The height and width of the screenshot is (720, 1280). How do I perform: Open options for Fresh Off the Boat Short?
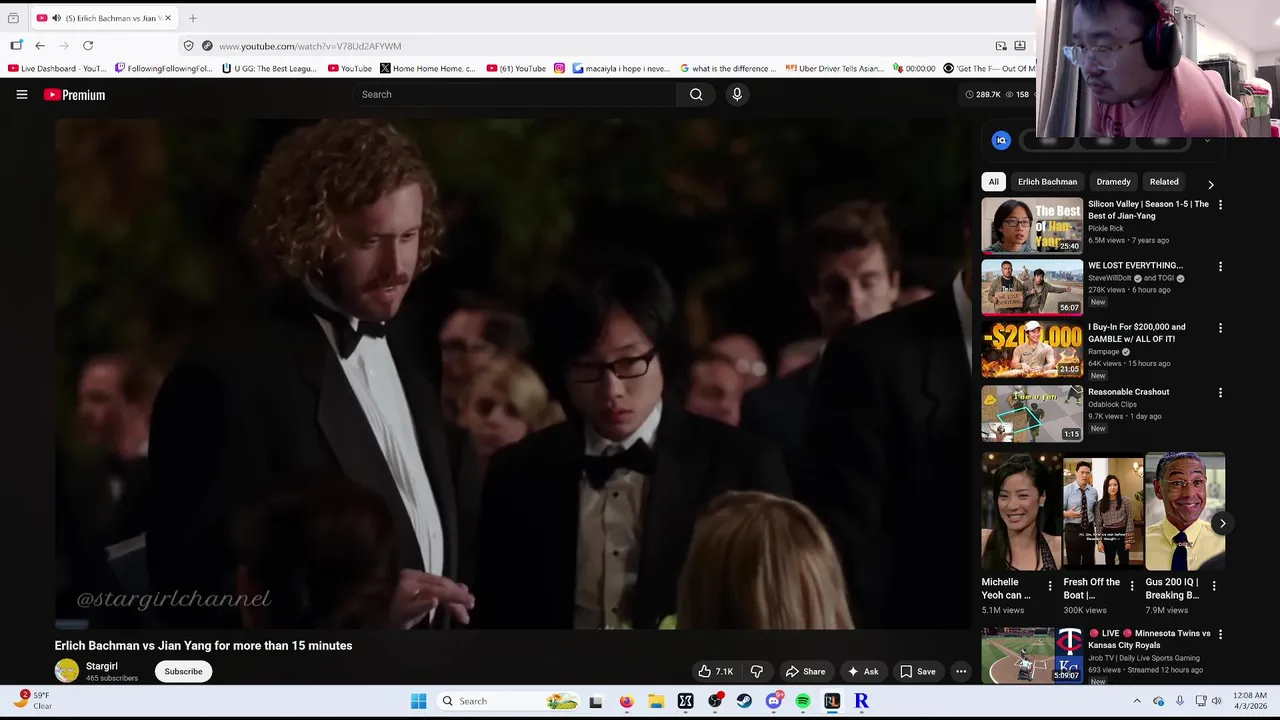click(x=1132, y=586)
